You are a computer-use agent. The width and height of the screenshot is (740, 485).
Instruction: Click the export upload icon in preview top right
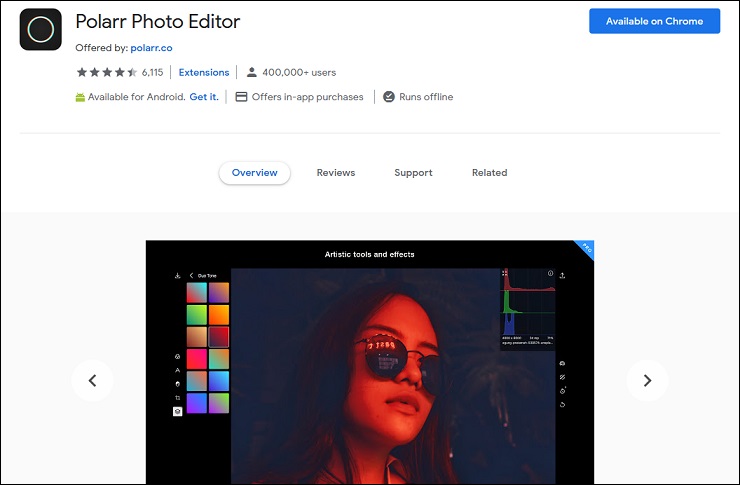(562, 276)
